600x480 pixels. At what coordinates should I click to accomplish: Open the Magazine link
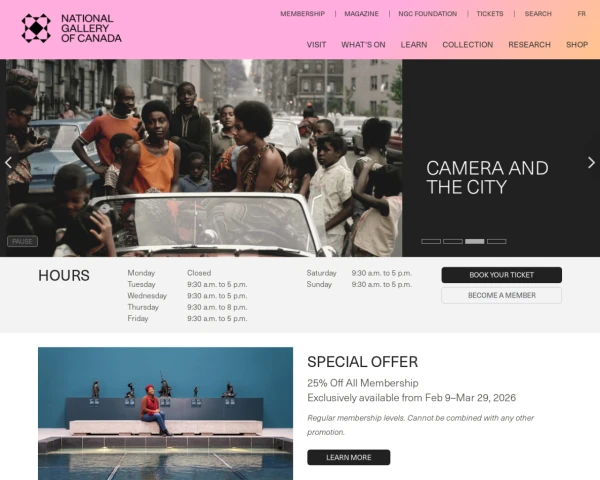click(x=361, y=14)
